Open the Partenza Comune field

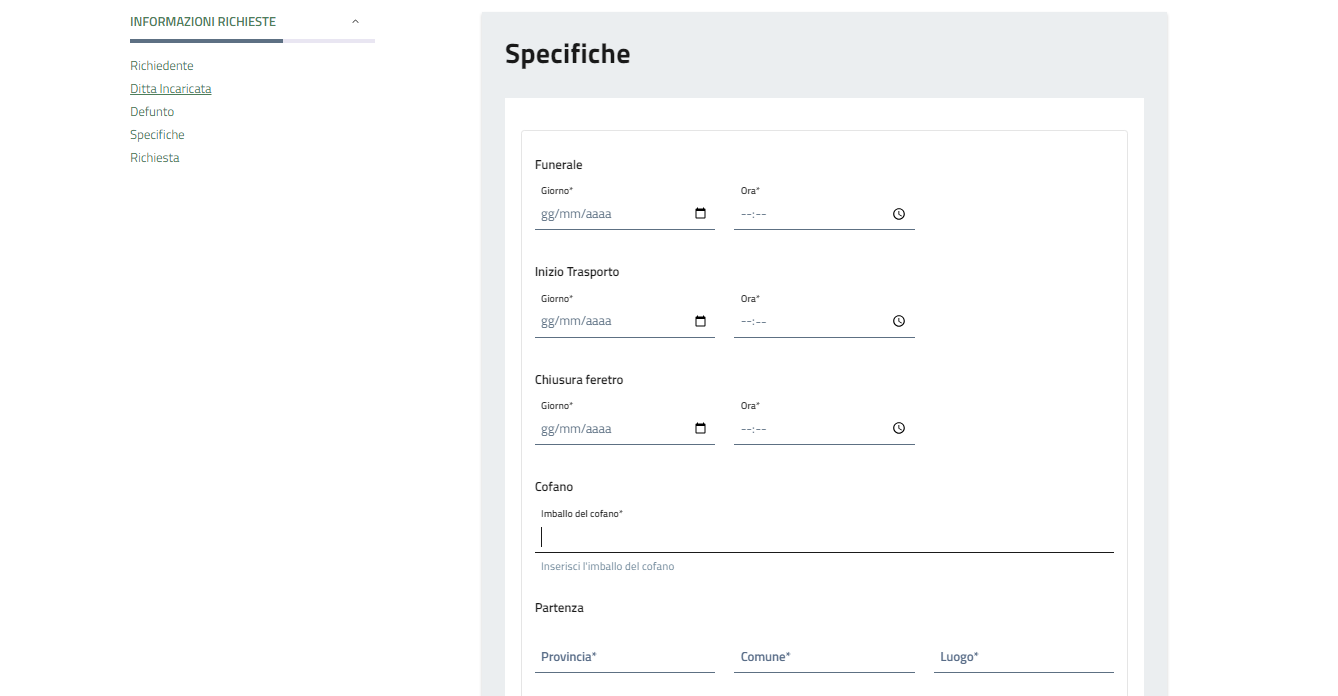coord(824,657)
